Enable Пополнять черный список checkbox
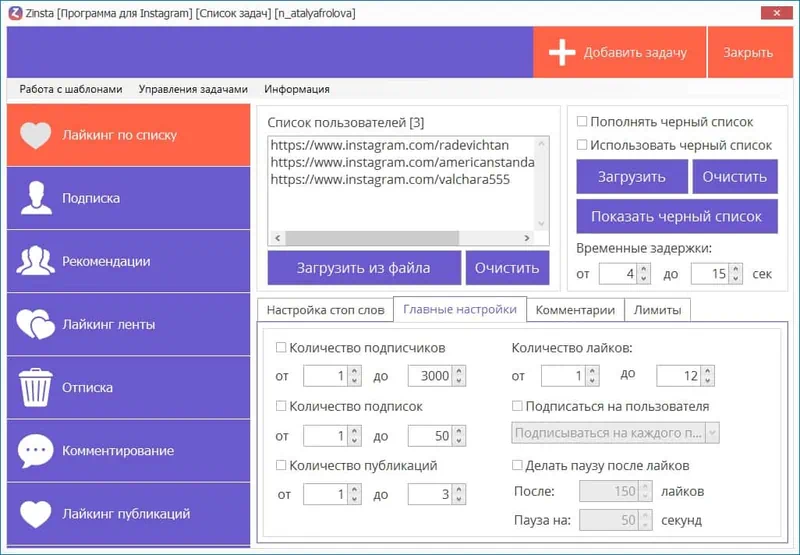The height and width of the screenshot is (555, 800). [x=582, y=121]
